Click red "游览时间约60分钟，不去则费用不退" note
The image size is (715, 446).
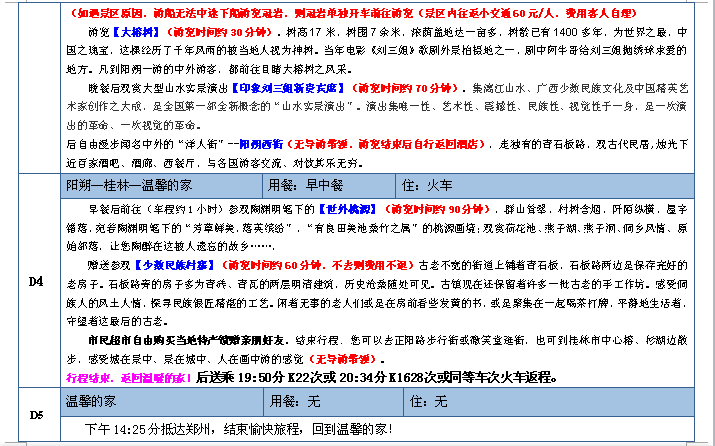pos(317,265)
